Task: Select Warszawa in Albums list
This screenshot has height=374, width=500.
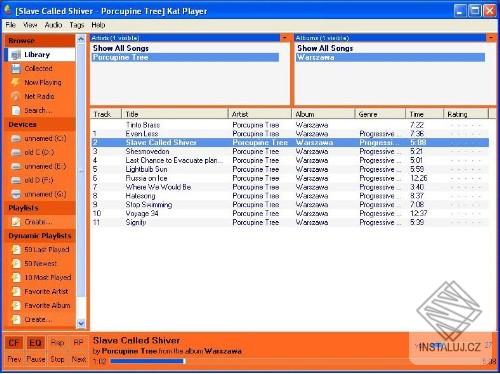Action: 390,57
